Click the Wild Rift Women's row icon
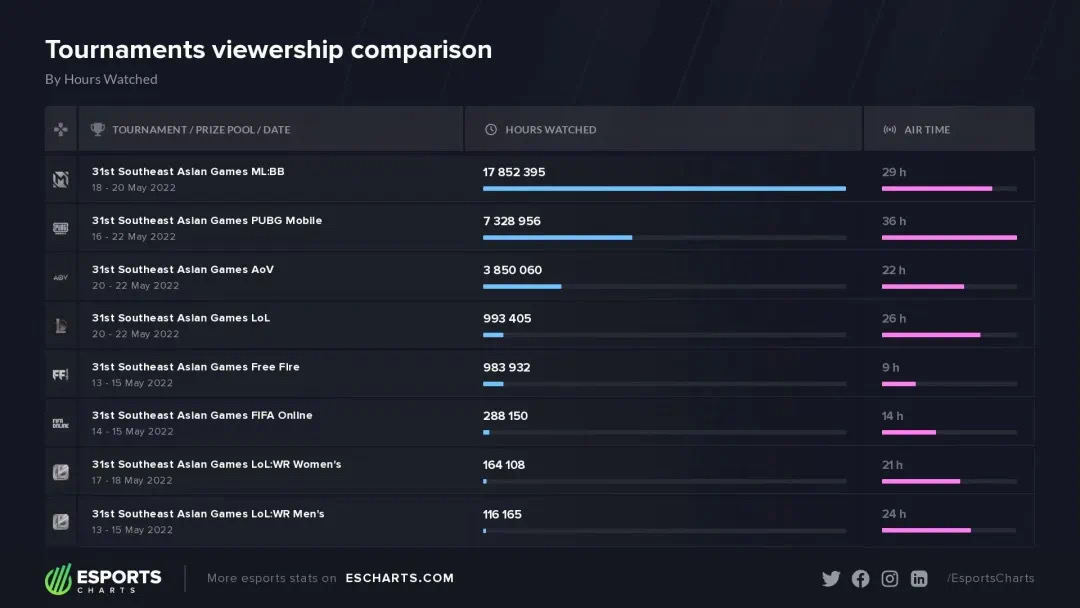Screen dimensions: 1080x608 (x=61, y=472)
